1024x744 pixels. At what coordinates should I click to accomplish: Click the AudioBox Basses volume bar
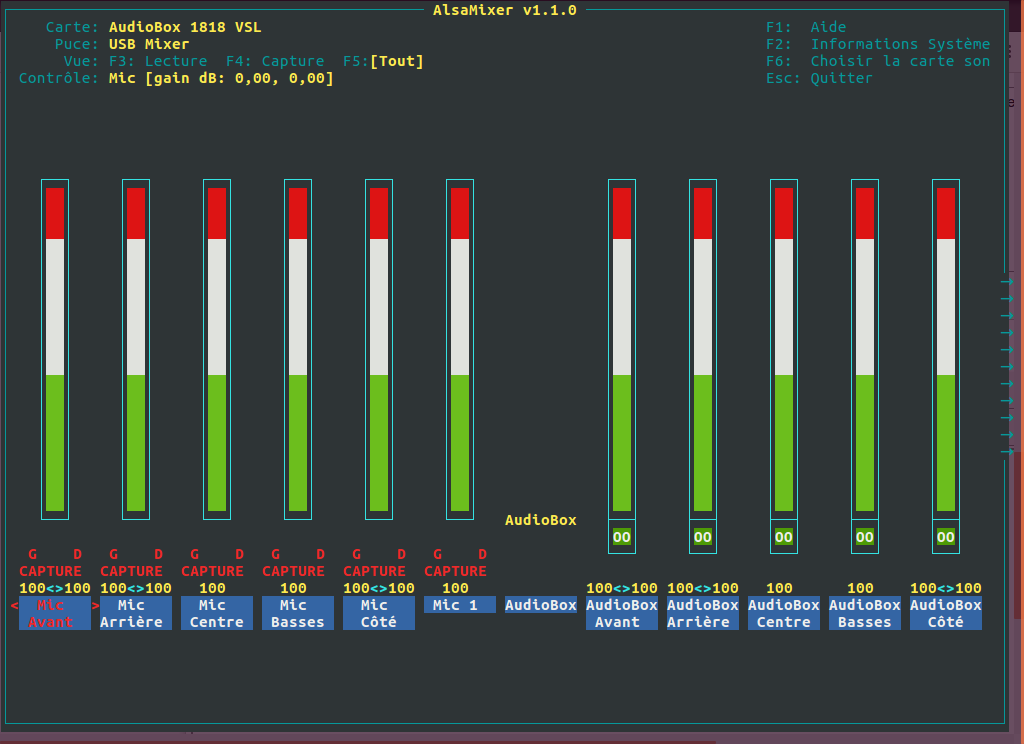click(865, 349)
